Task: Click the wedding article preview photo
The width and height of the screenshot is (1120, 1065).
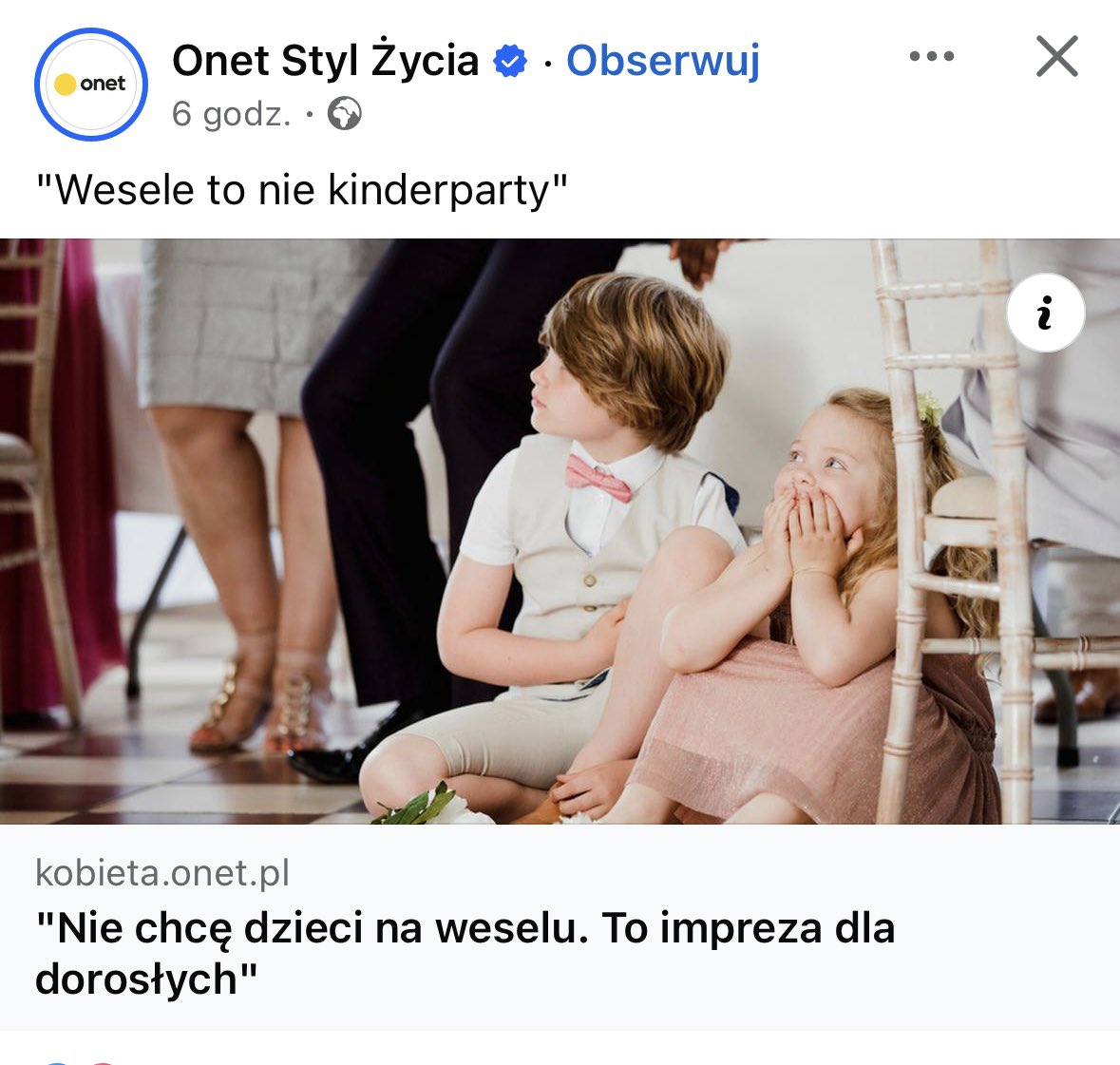Action: click(x=560, y=531)
